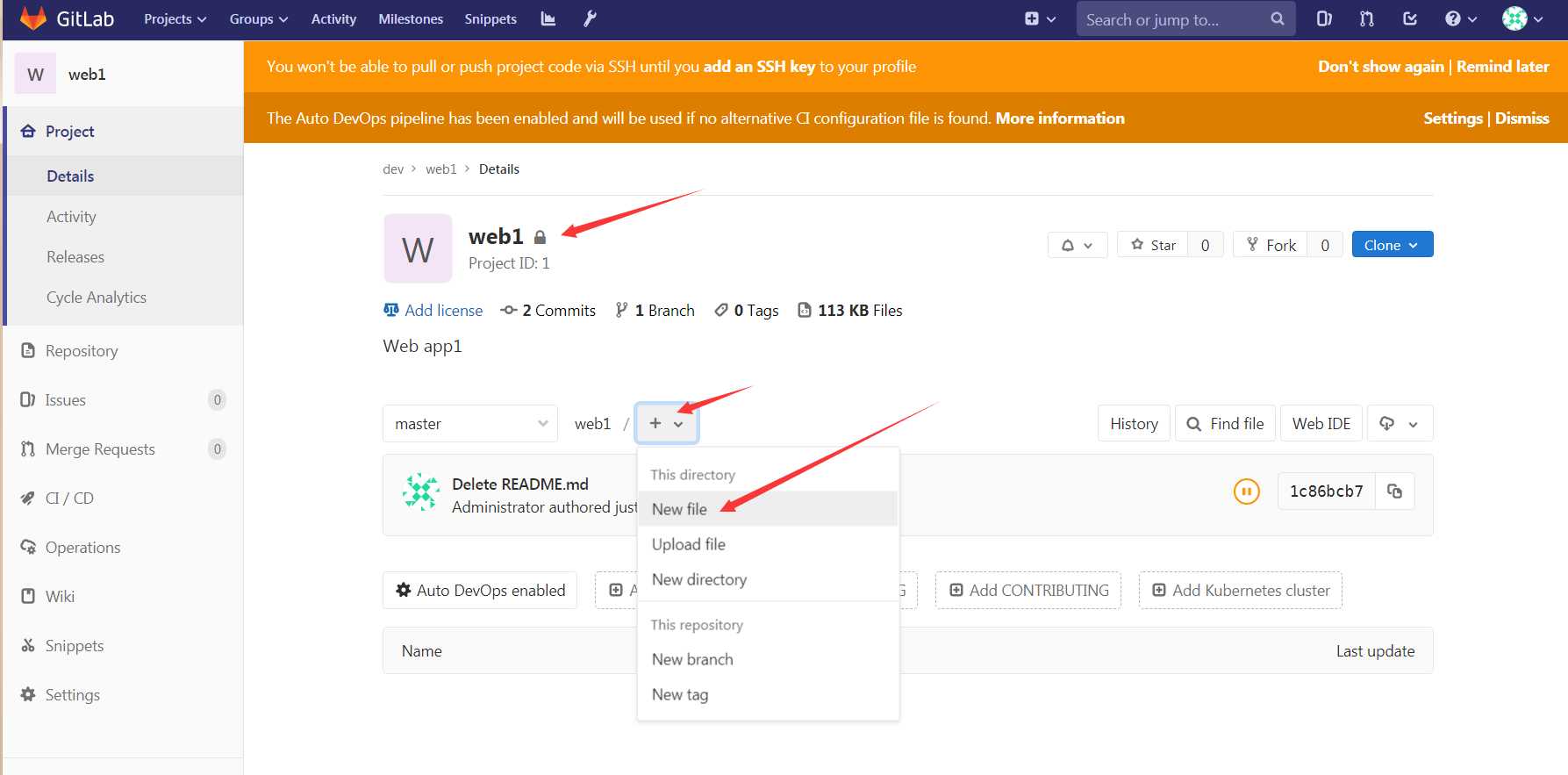Image resolution: width=1568 pixels, height=775 pixels.
Task: Click the add an SSH key link
Action: [759, 66]
